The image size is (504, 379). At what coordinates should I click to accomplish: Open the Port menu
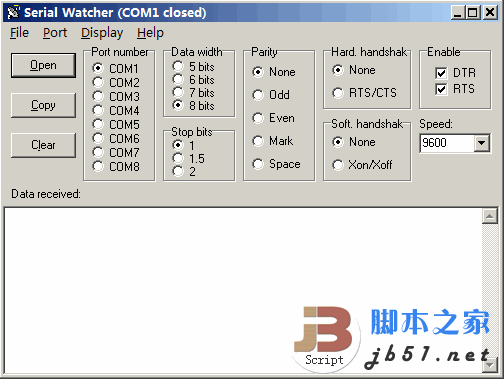pyautogui.click(x=55, y=33)
